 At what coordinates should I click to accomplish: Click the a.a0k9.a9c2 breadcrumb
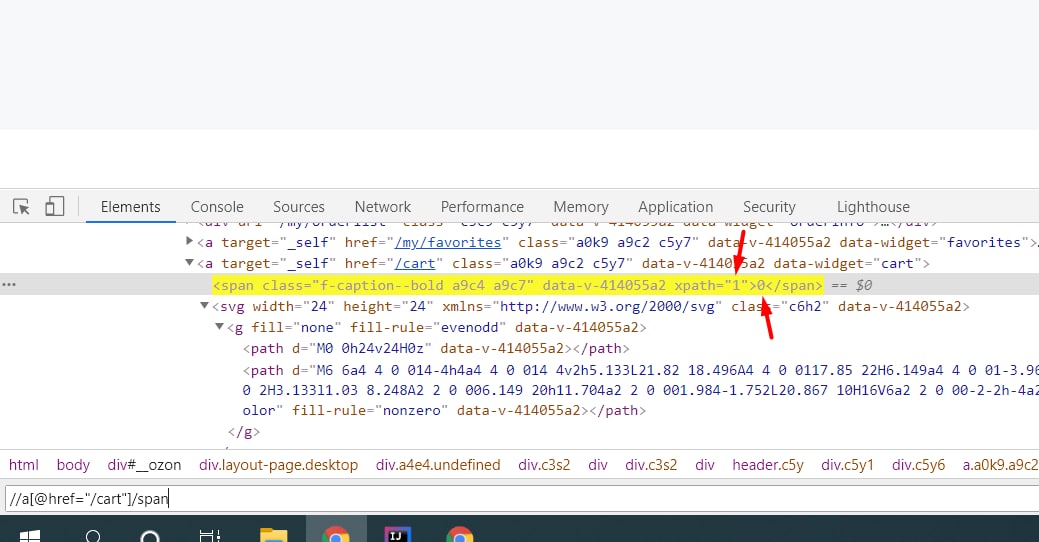[1000, 465]
